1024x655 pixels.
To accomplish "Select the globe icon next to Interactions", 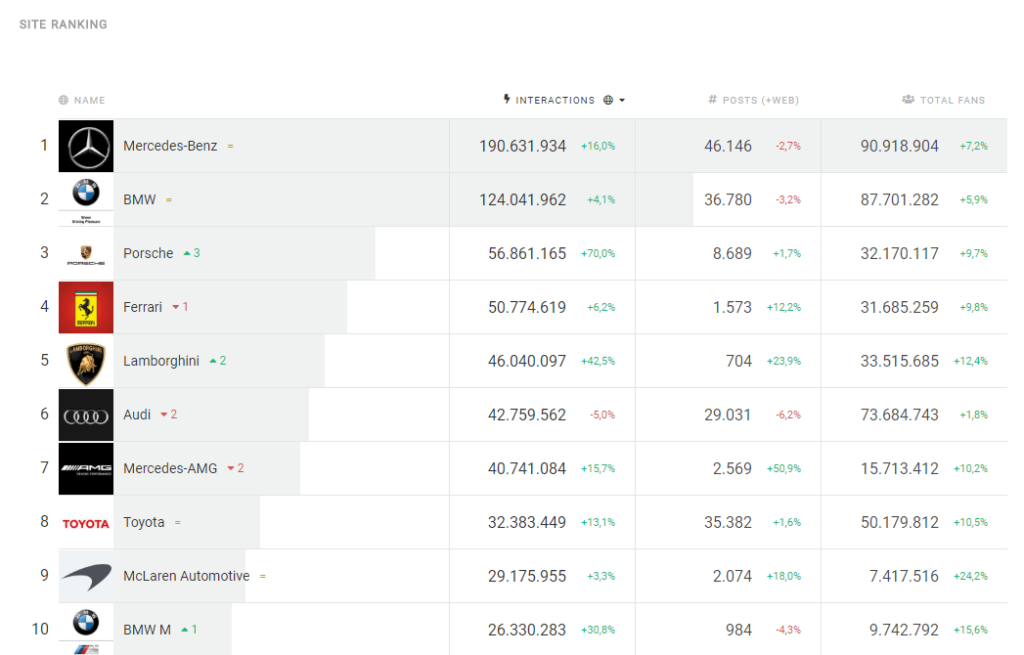I will 608,100.
